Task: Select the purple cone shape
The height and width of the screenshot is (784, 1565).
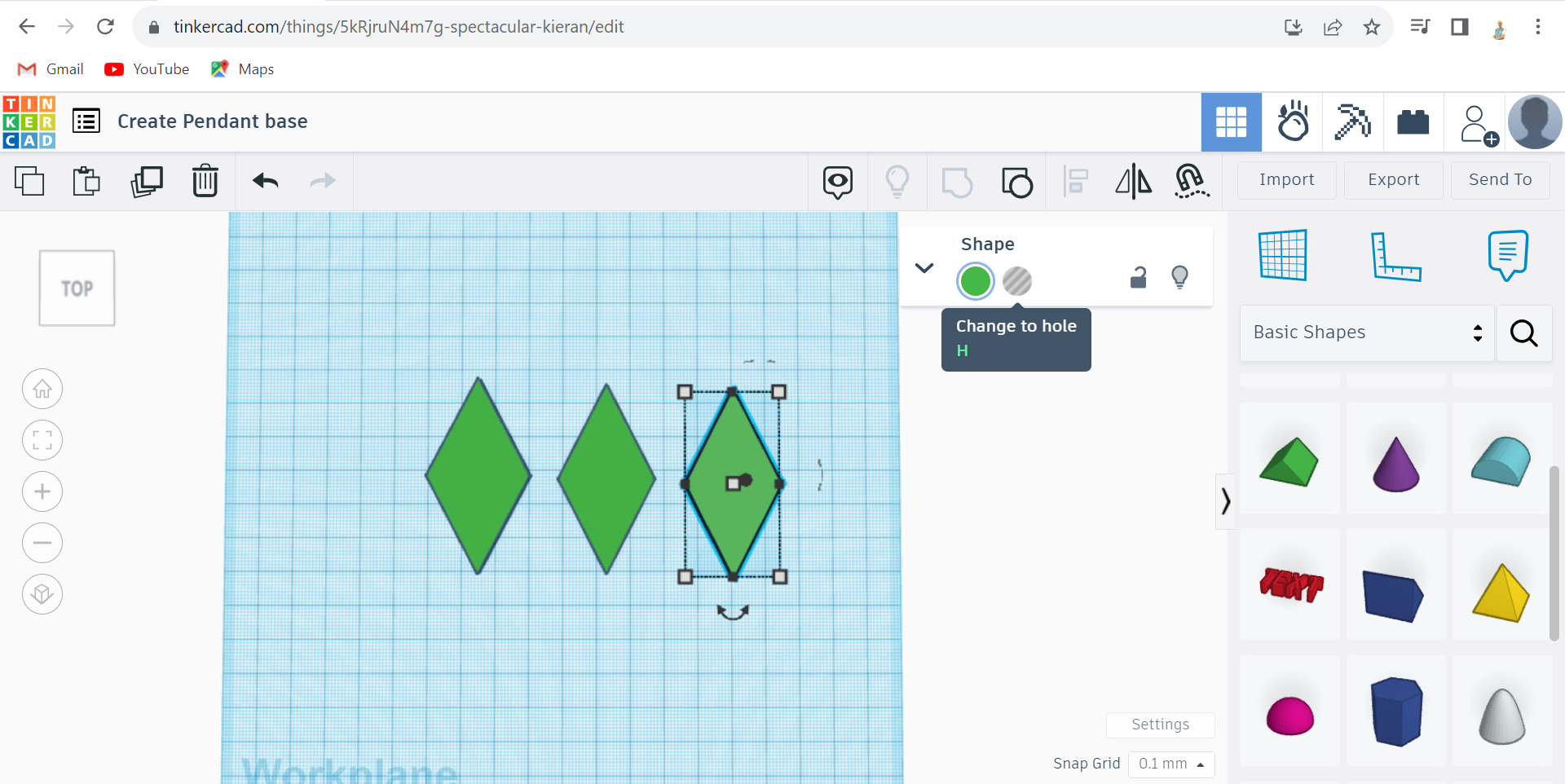Action: tap(1396, 464)
